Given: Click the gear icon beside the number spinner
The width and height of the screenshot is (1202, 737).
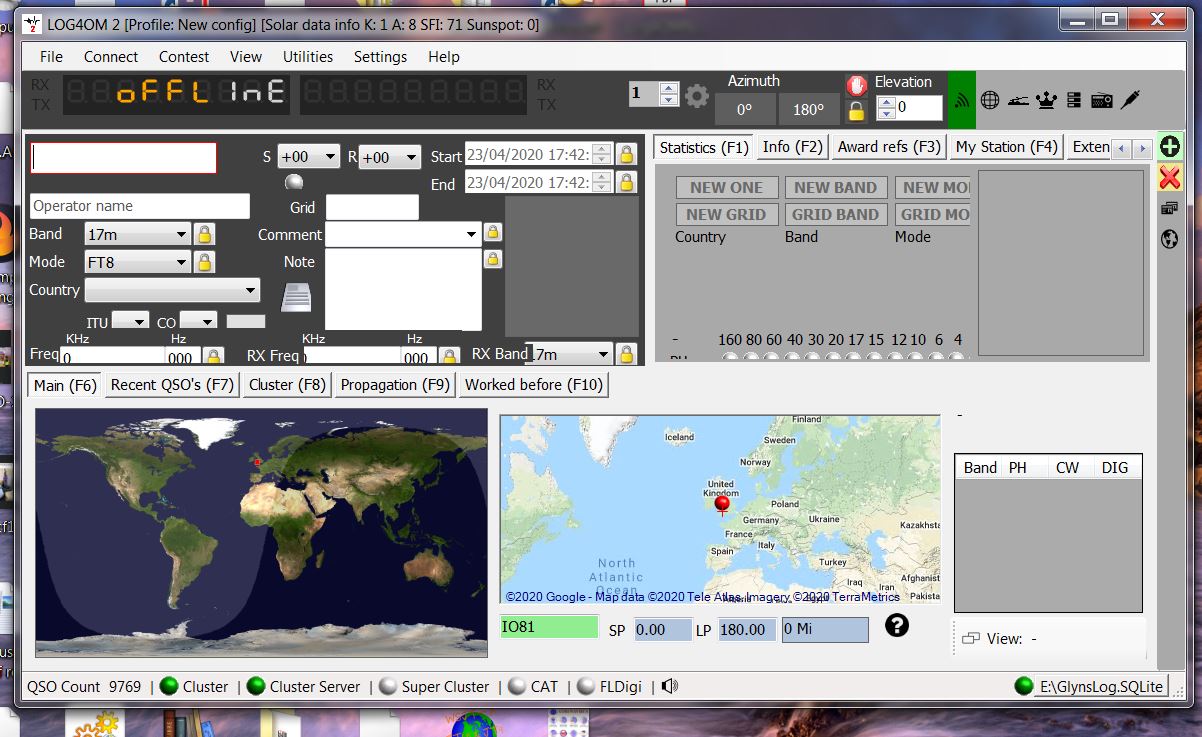Looking at the screenshot, I should (x=697, y=96).
